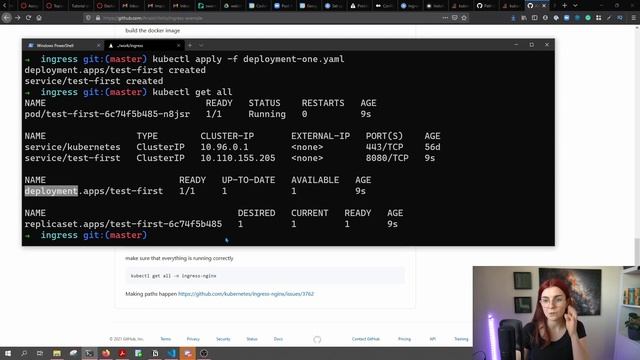Open Task View on the taskbar
Viewport: 640px width, 360px height.
[x=40, y=353]
